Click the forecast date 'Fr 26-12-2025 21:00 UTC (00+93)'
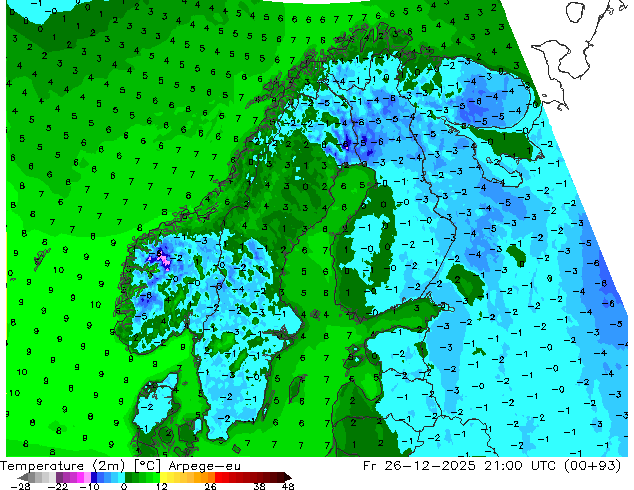The image size is (634, 490). click(x=492, y=466)
